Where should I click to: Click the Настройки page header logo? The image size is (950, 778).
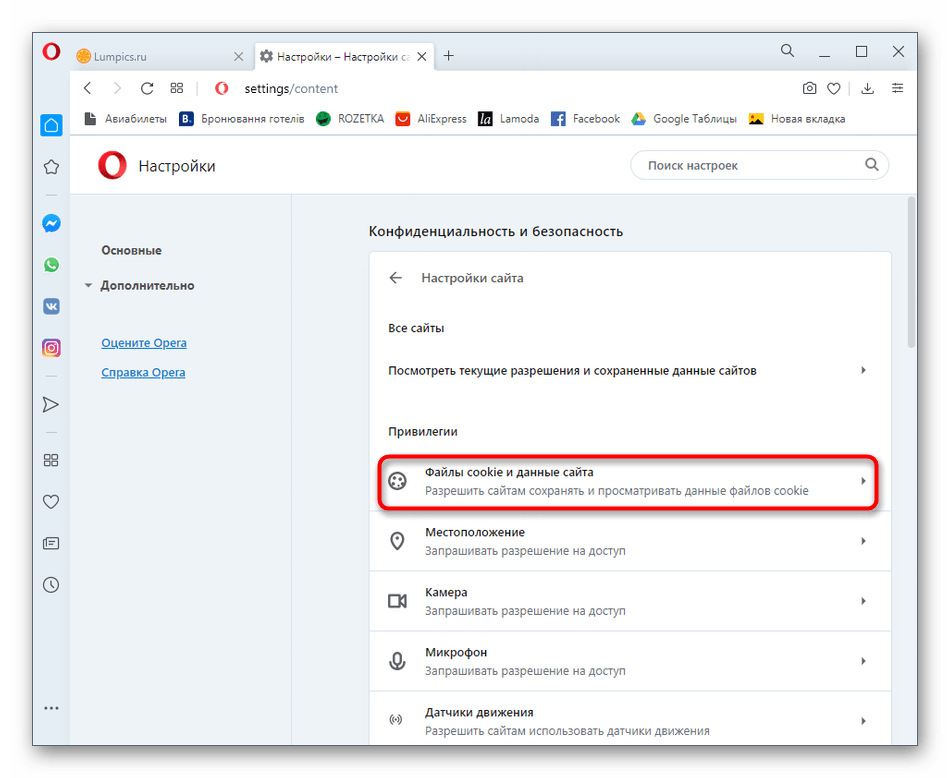(113, 165)
